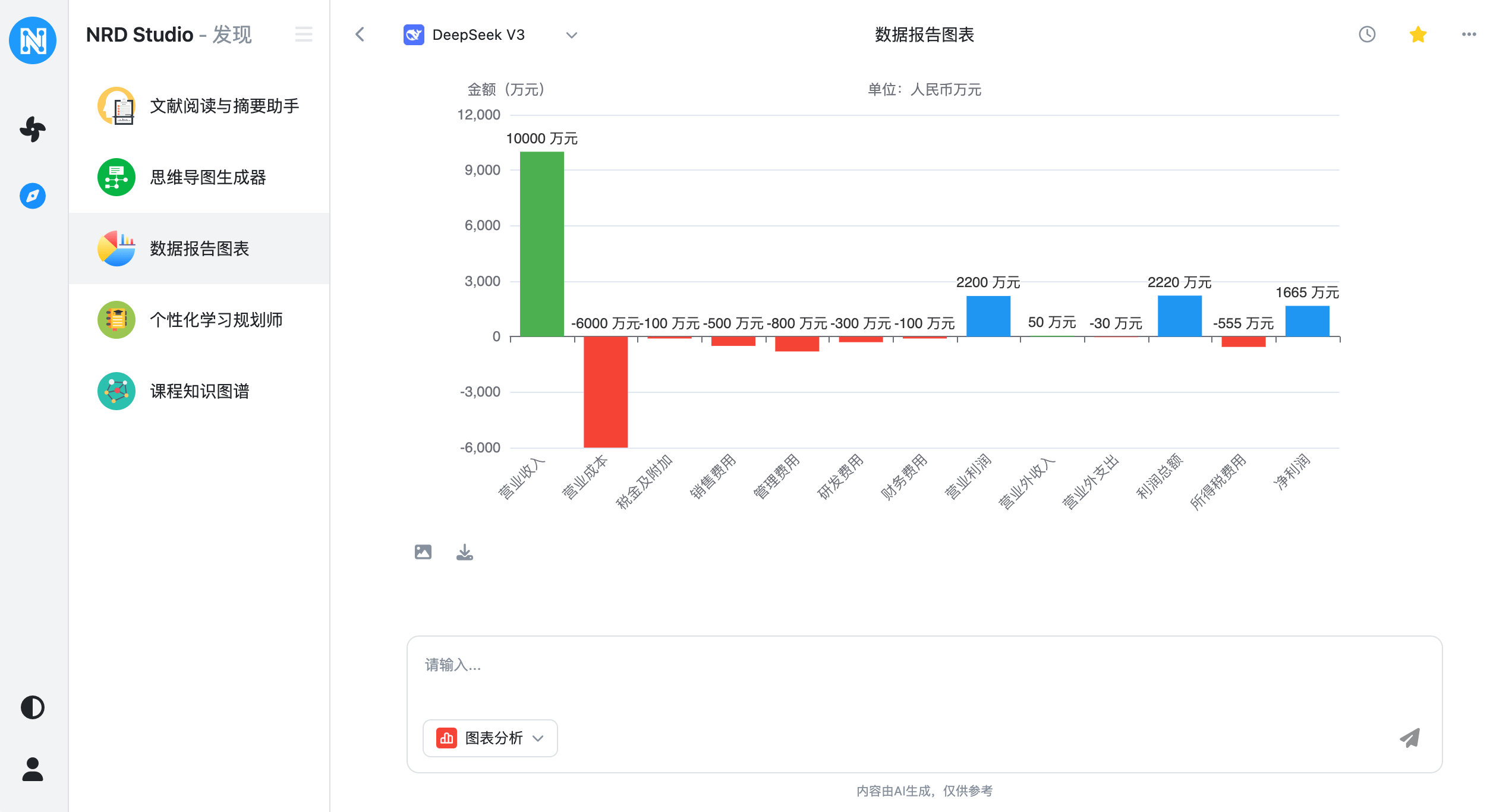
Task: Open the compass Discover icon
Action: click(33, 196)
